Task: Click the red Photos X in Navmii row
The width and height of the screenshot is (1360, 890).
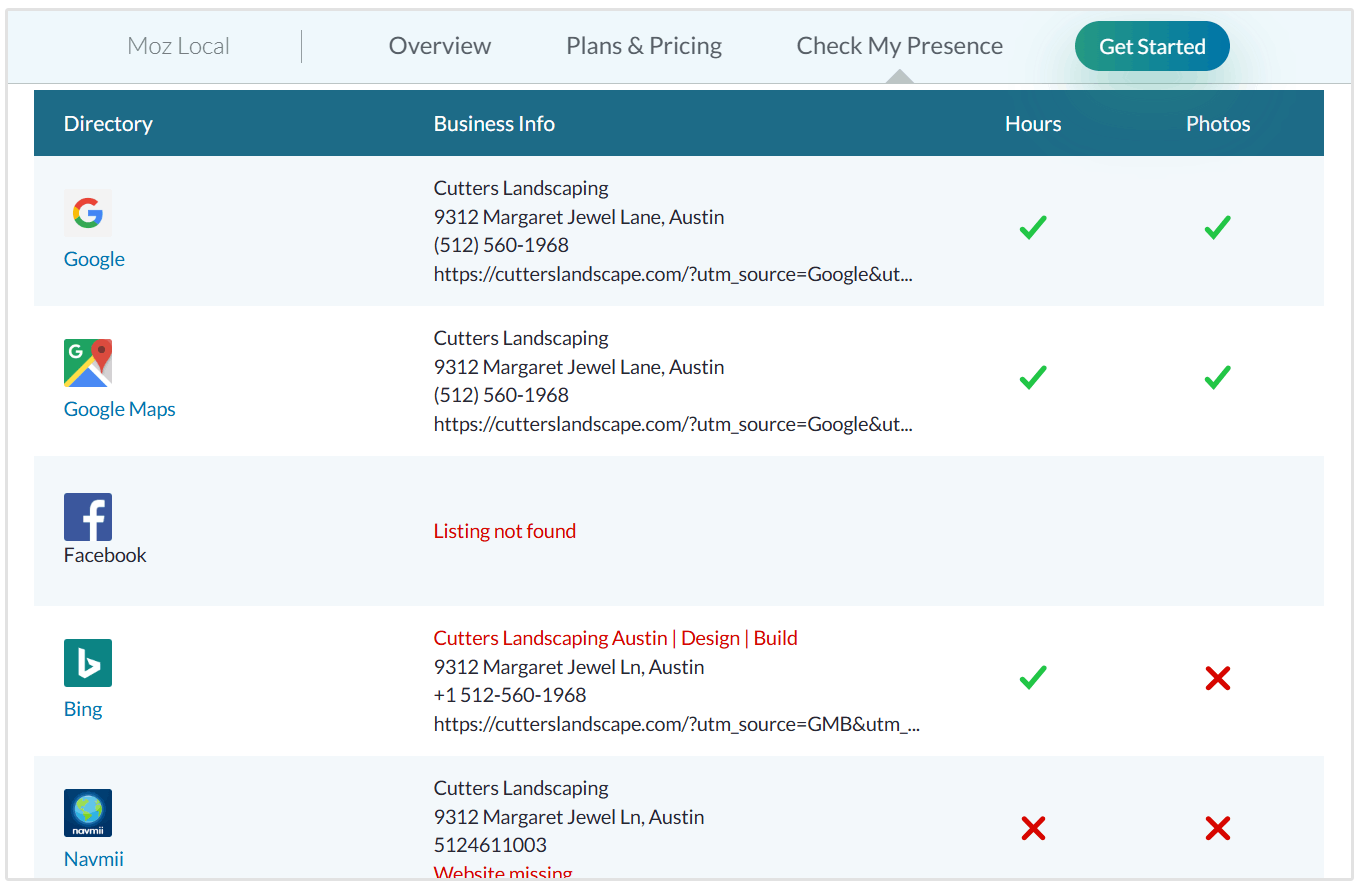Action: (x=1217, y=829)
